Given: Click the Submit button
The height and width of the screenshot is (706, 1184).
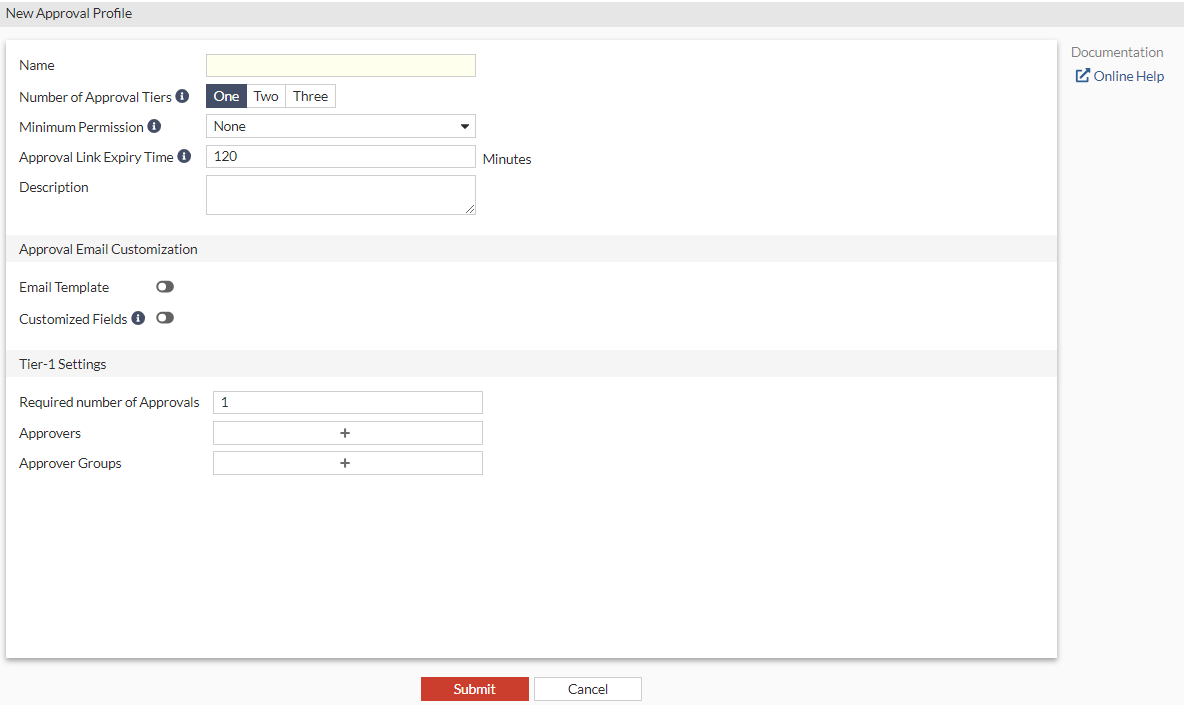Looking at the screenshot, I should (474, 689).
